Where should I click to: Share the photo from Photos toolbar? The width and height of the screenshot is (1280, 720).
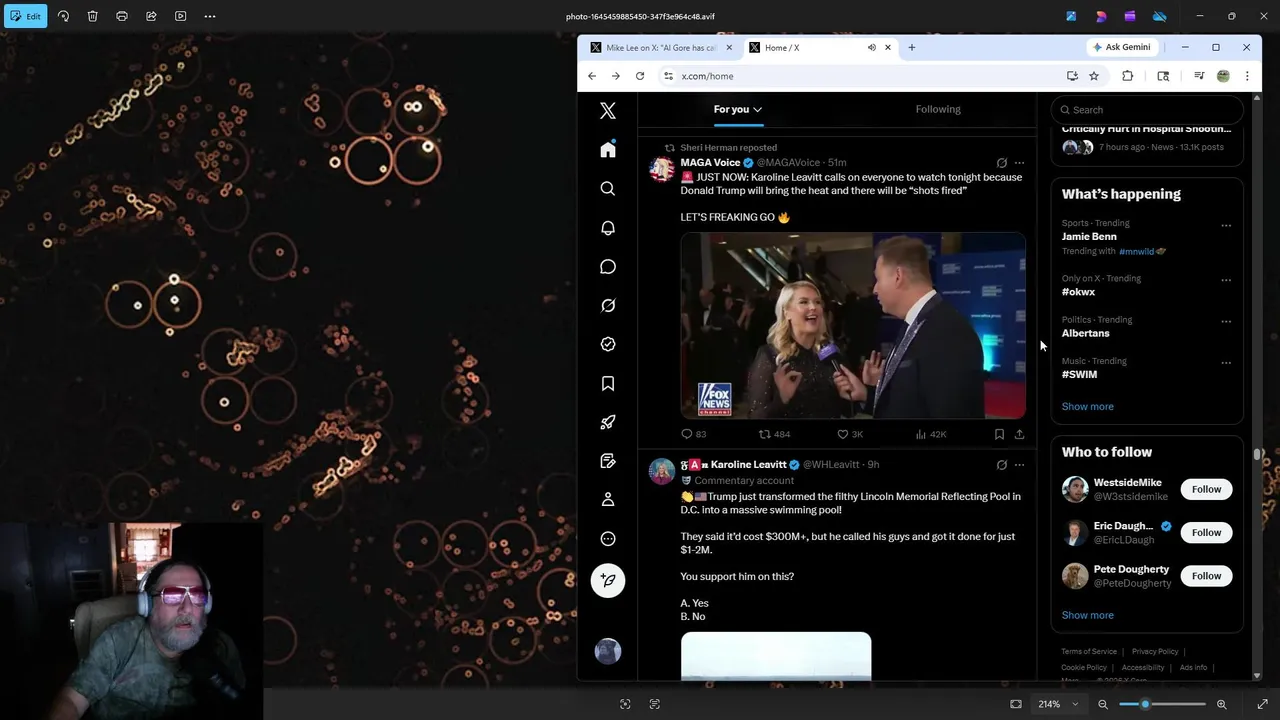coord(151,16)
